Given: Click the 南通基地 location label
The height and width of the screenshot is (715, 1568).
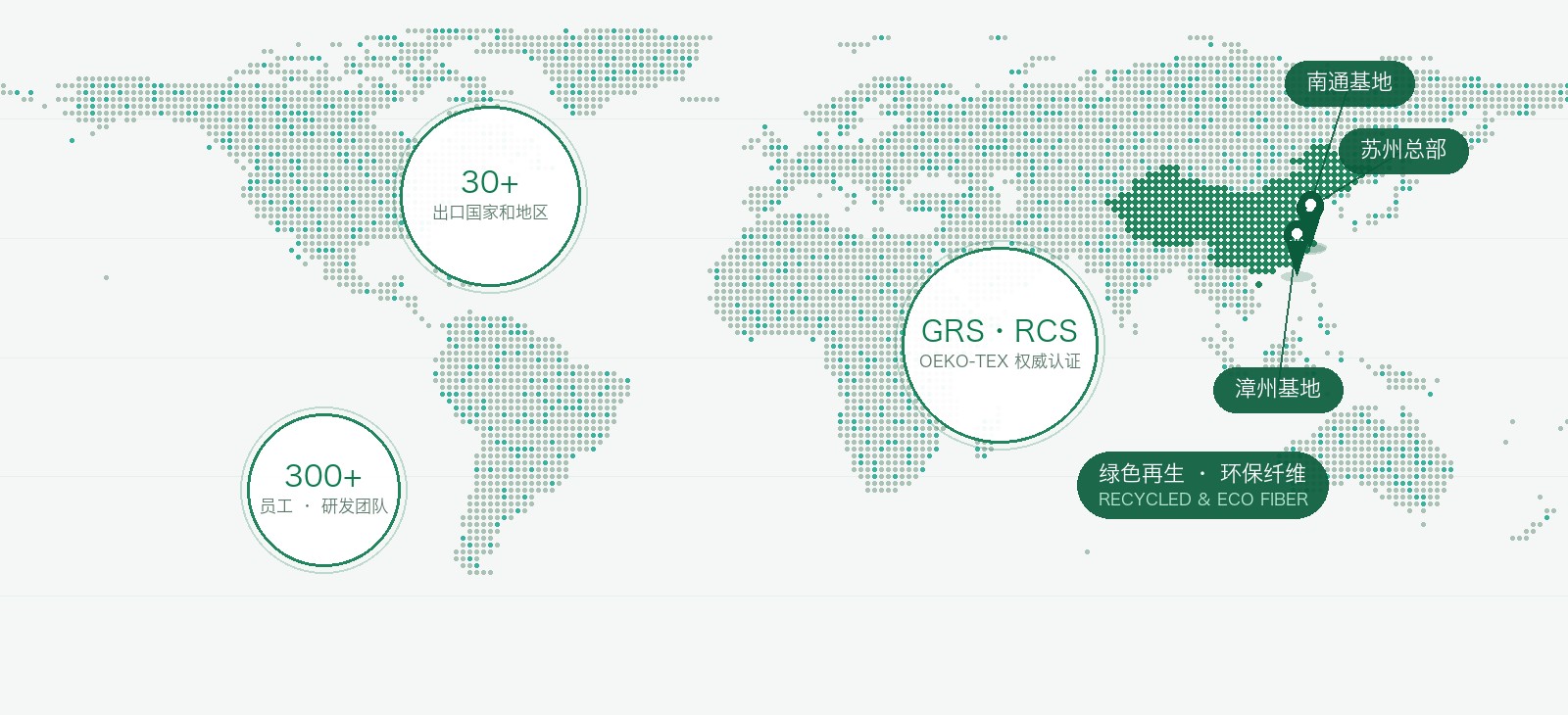Looking at the screenshot, I should [x=1349, y=83].
